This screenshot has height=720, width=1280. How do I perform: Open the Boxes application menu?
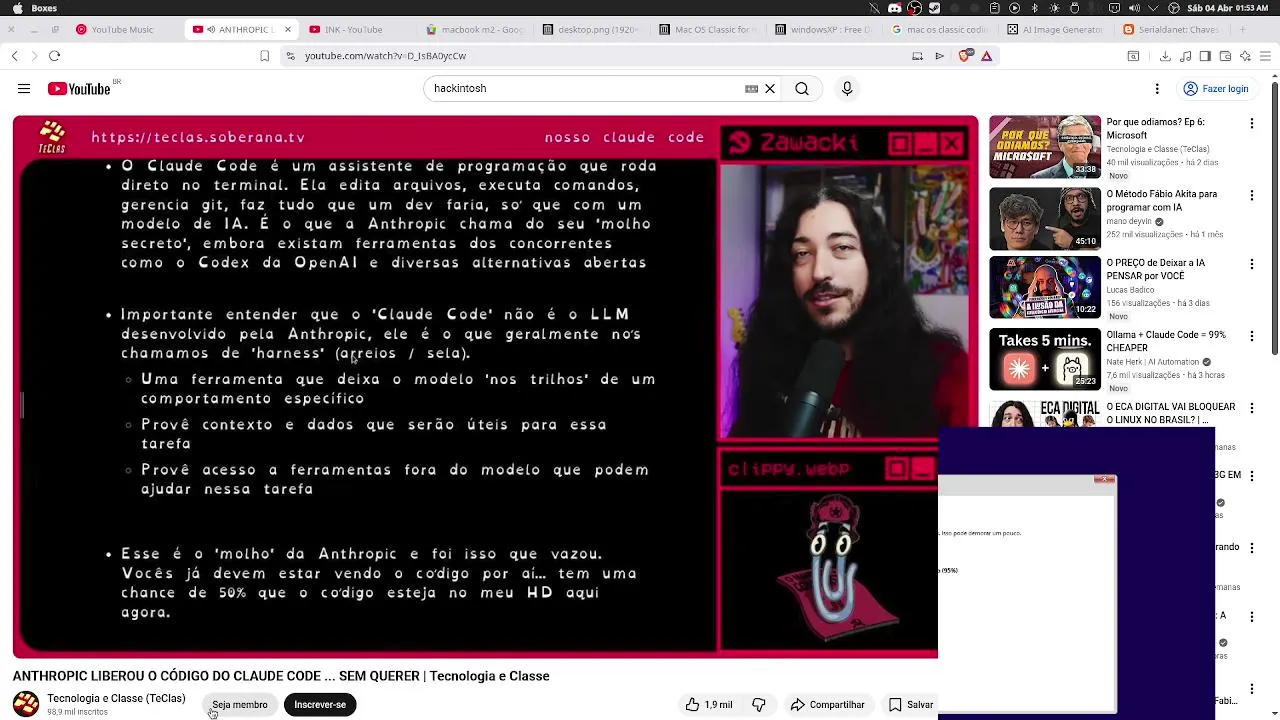[44, 8]
